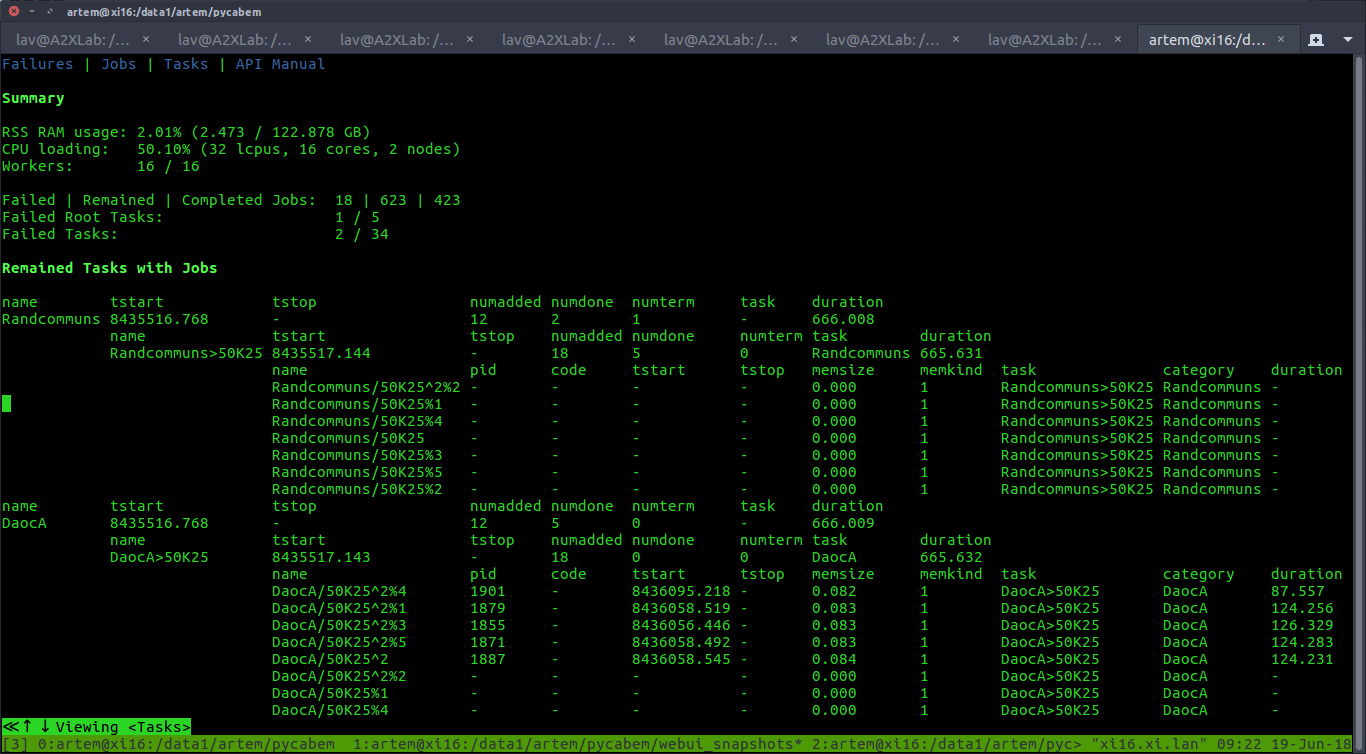Select the Randcommuns/50K25%2 job name
The image size is (1366, 754).
click(x=357, y=489)
